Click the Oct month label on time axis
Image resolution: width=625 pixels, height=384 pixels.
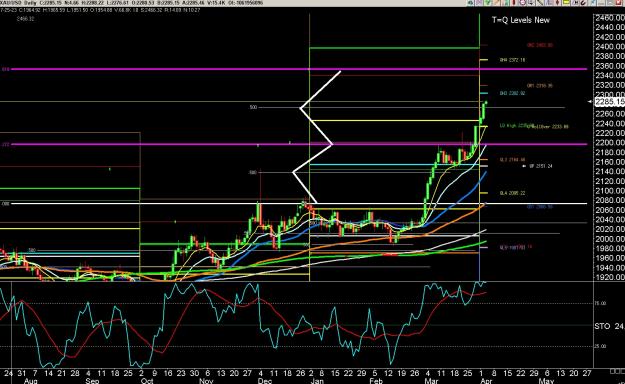click(147, 381)
